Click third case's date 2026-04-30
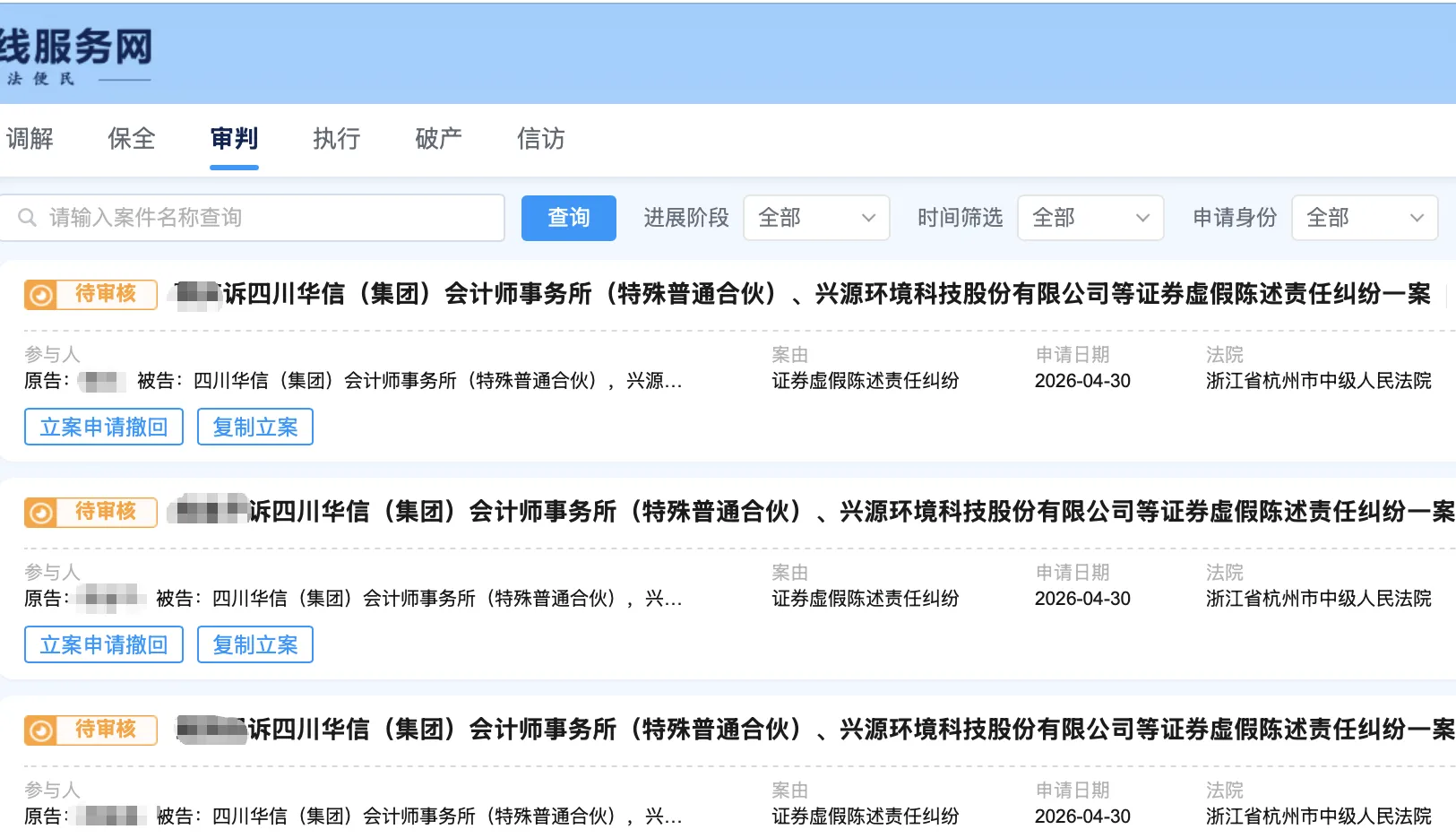 [x=1082, y=816]
